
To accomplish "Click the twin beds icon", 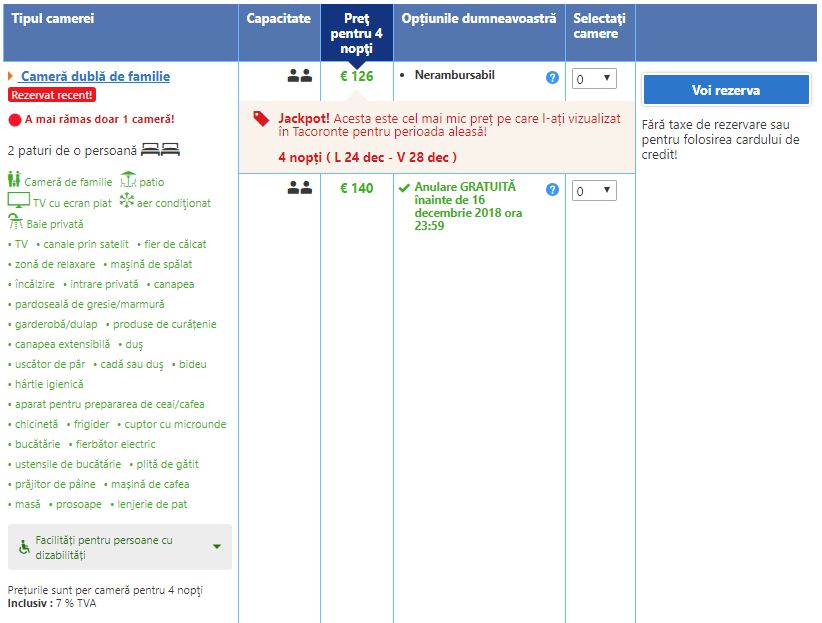I will (160, 150).
